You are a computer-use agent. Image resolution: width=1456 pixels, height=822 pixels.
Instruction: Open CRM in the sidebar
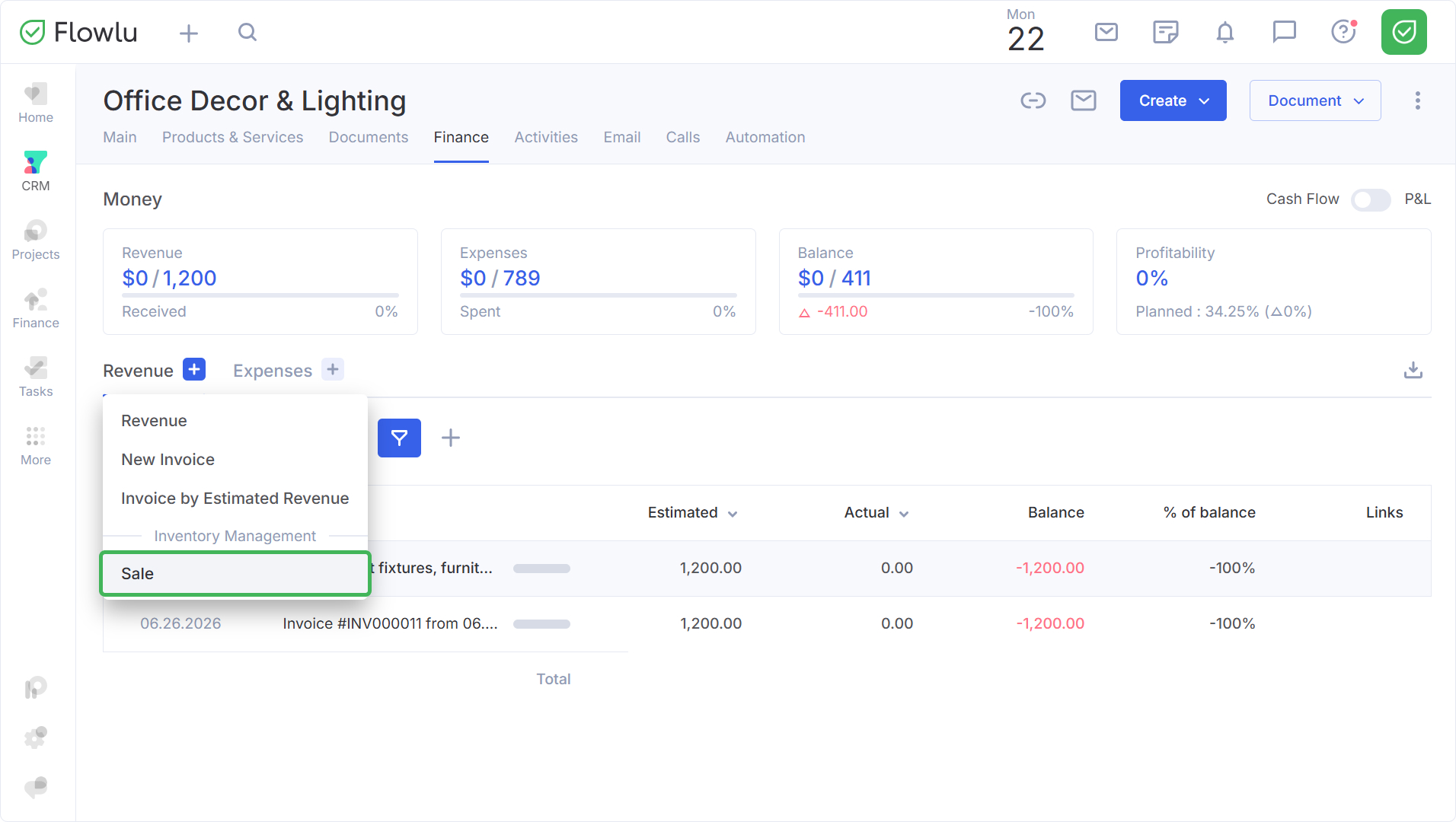[x=36, y=172]
